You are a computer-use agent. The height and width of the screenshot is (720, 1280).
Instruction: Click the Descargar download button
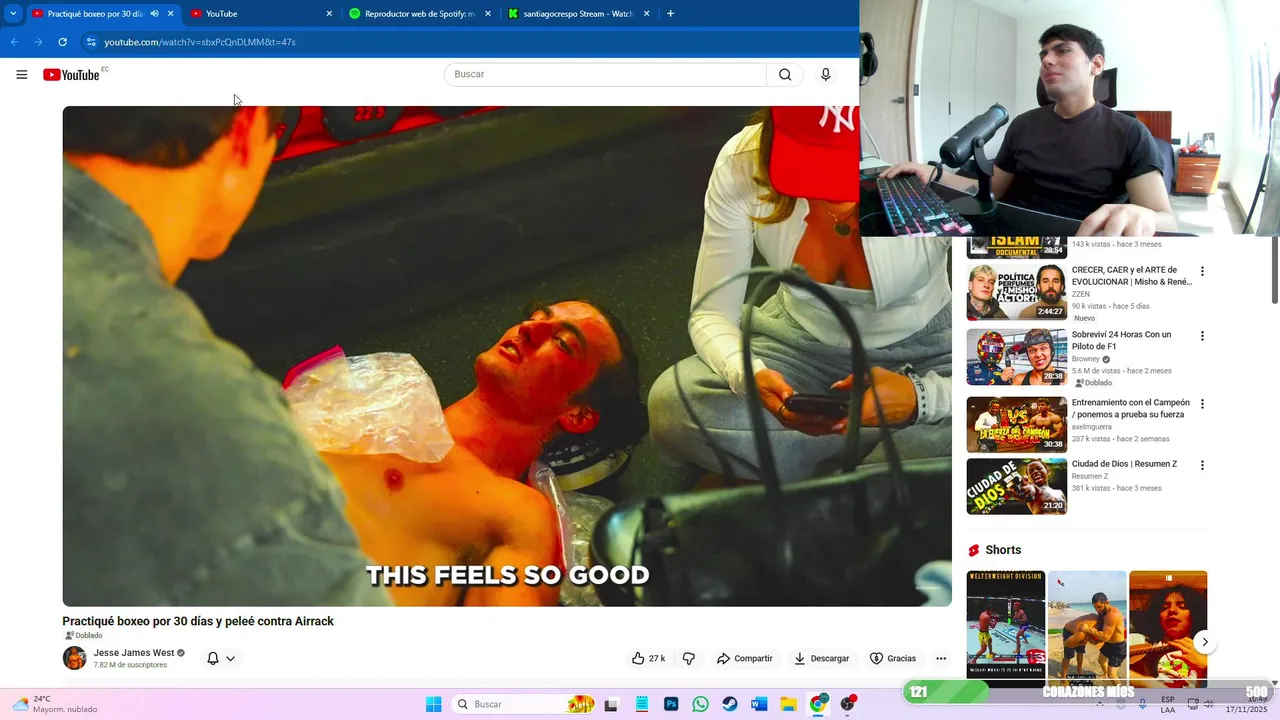(x=821, y=658)
